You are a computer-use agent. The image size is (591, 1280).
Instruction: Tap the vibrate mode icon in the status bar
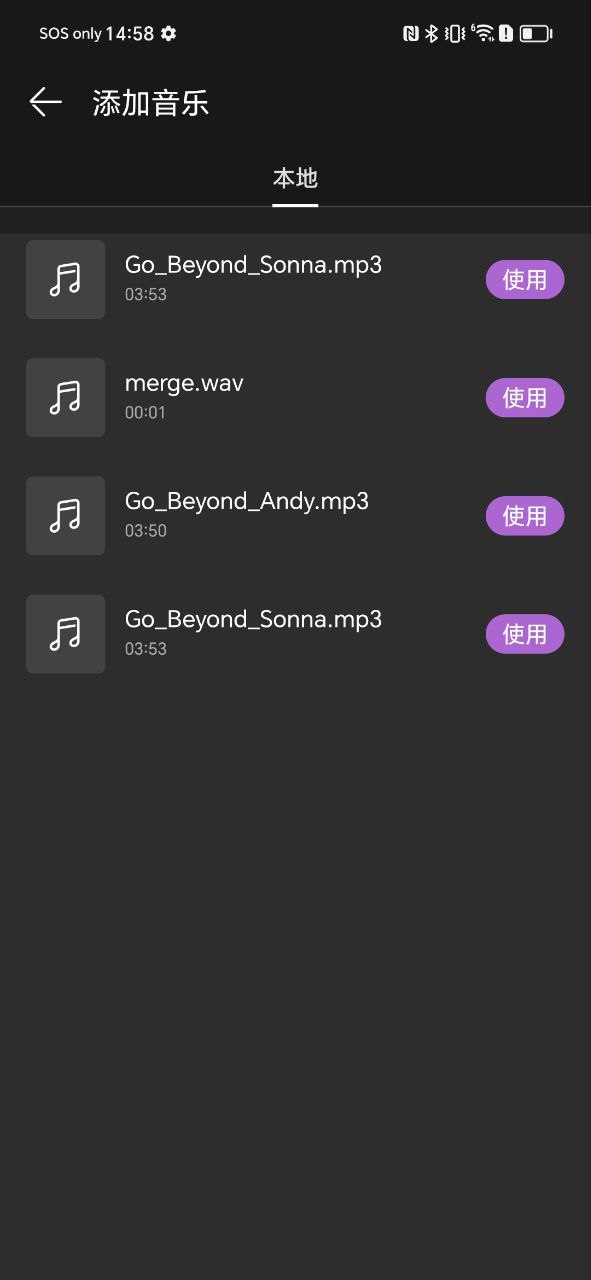coord(455,33)
